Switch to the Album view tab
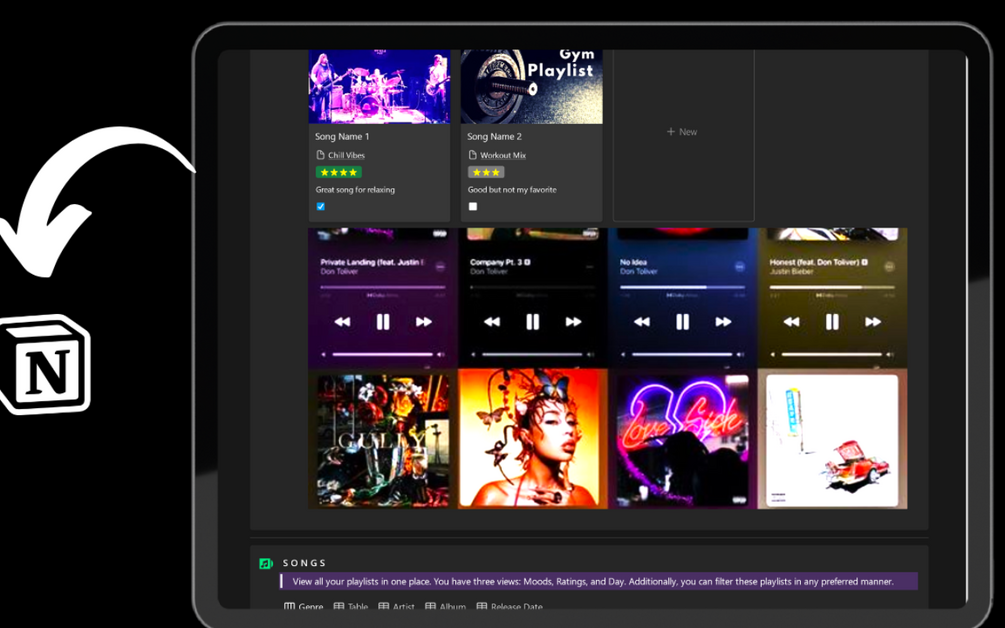 coord(445,607)
